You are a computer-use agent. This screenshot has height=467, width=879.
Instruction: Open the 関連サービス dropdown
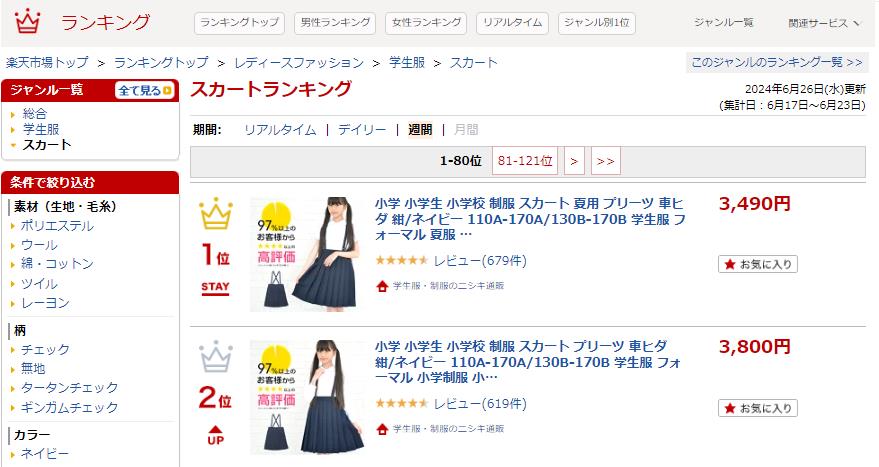click(824, 23)
